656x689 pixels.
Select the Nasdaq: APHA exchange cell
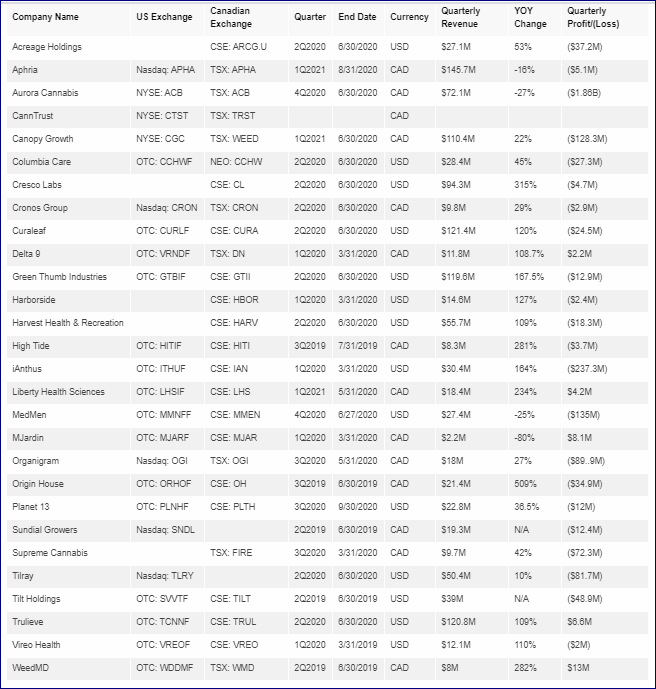click(165, 70)
